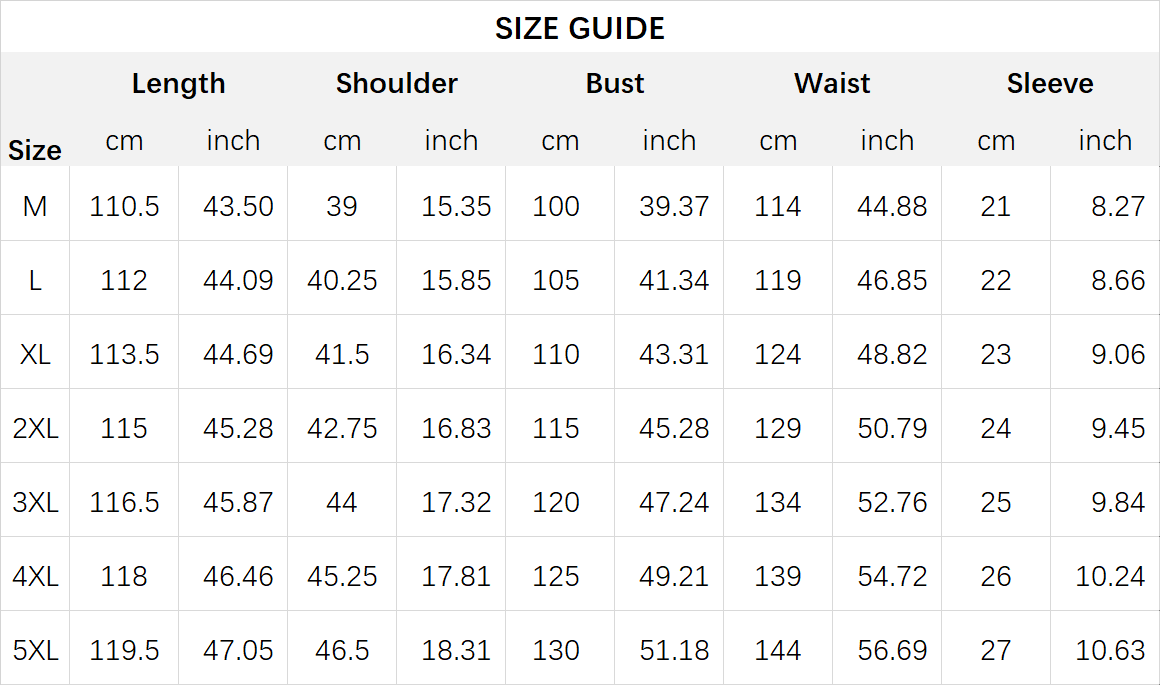Select the Length column header
This screenshot has height=685, width=1160.
[178, 84]
